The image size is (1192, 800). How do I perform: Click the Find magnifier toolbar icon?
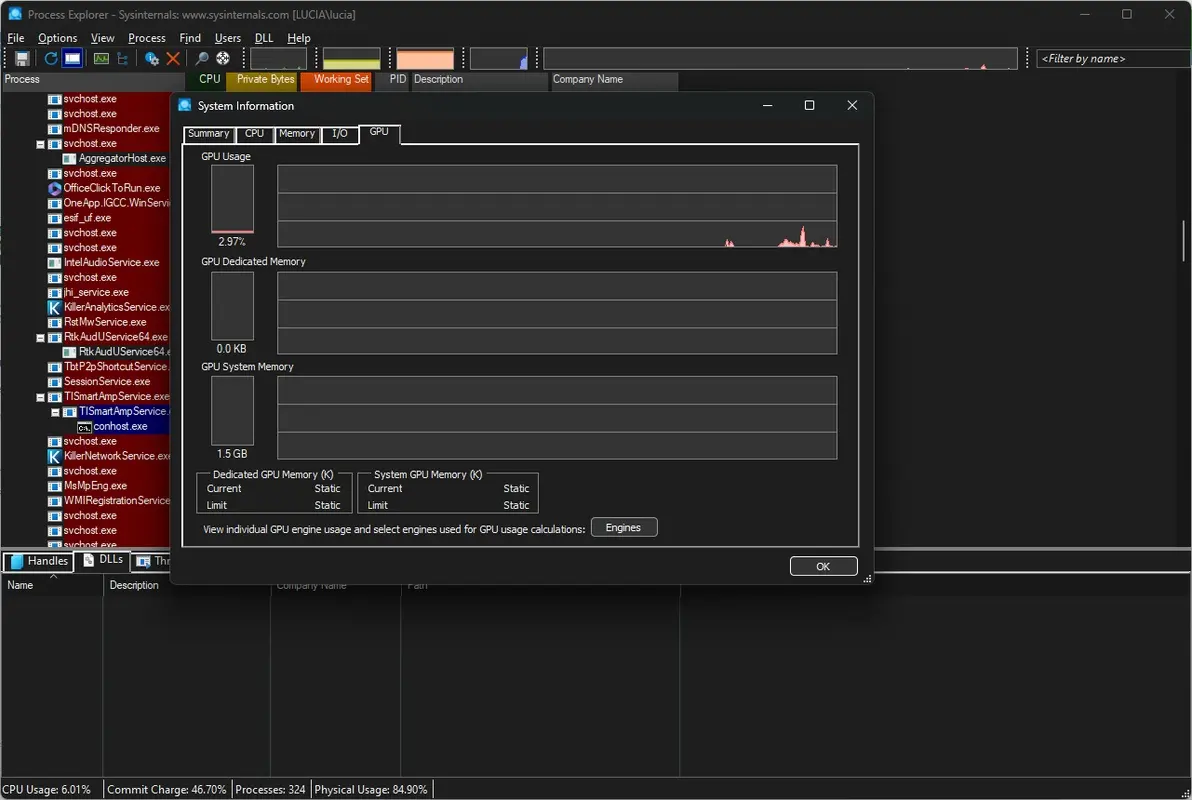tap(202, 59)
